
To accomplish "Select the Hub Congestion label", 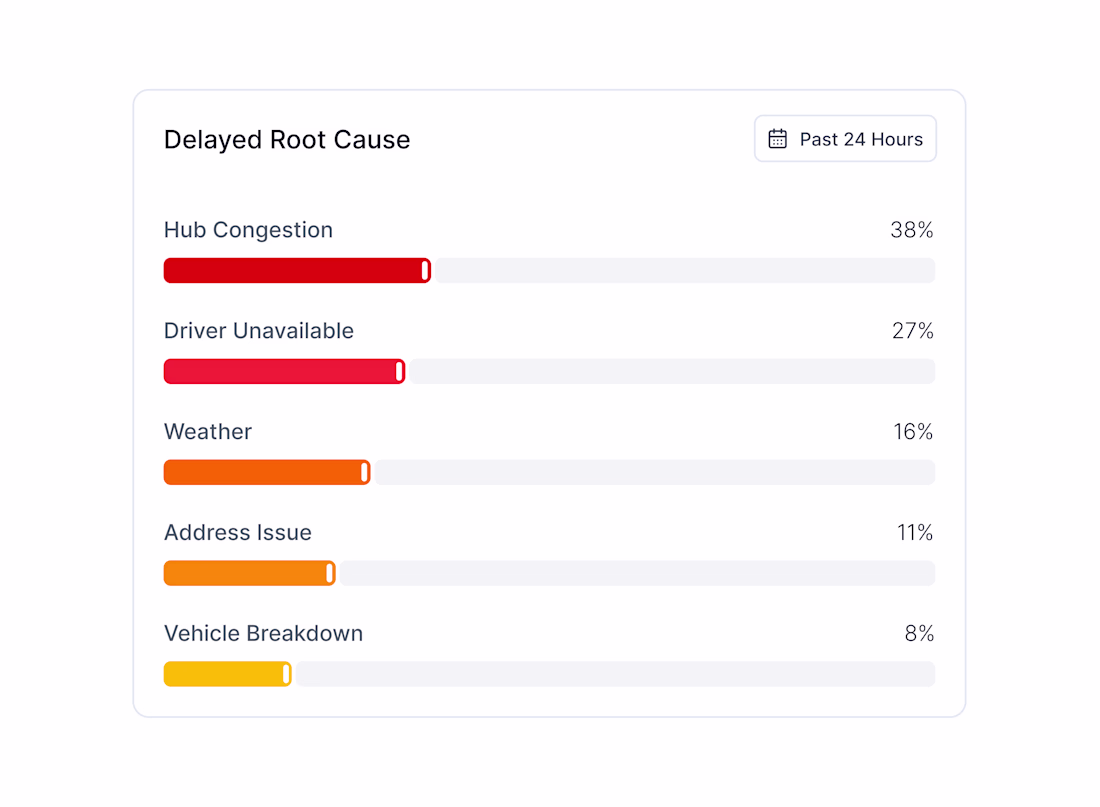I will point(248,230).
